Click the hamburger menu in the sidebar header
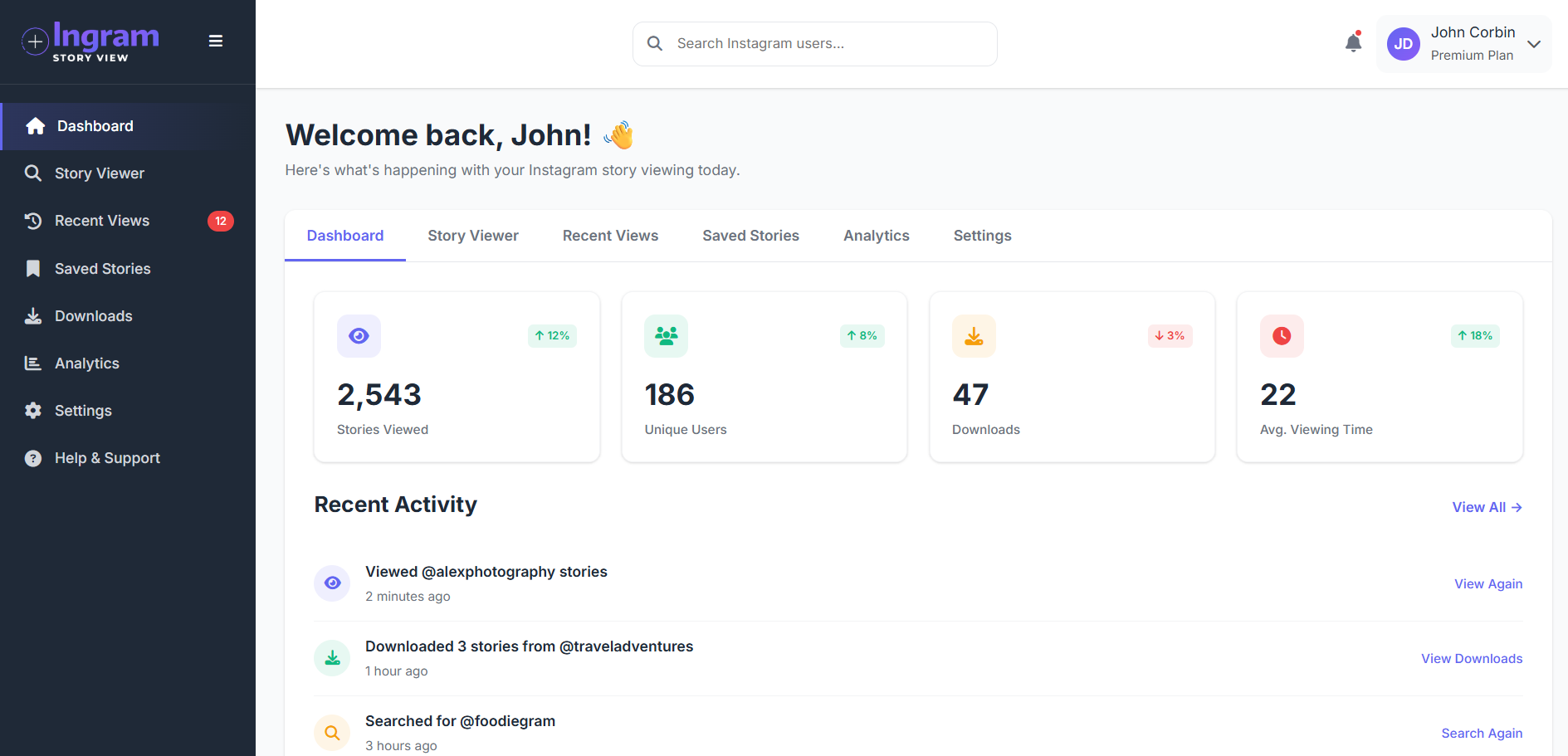Screen dimensions: 1568x756 pos(216,40)
